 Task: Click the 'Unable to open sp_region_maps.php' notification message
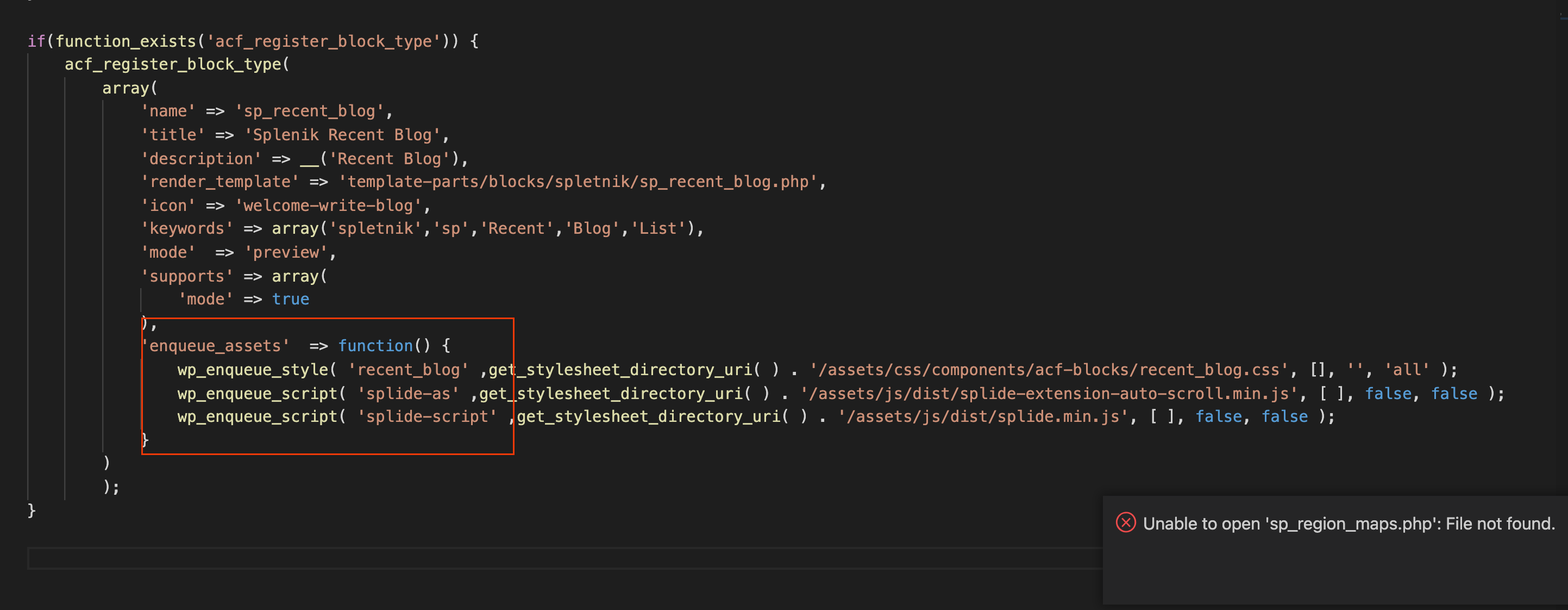click(1349, 524)
